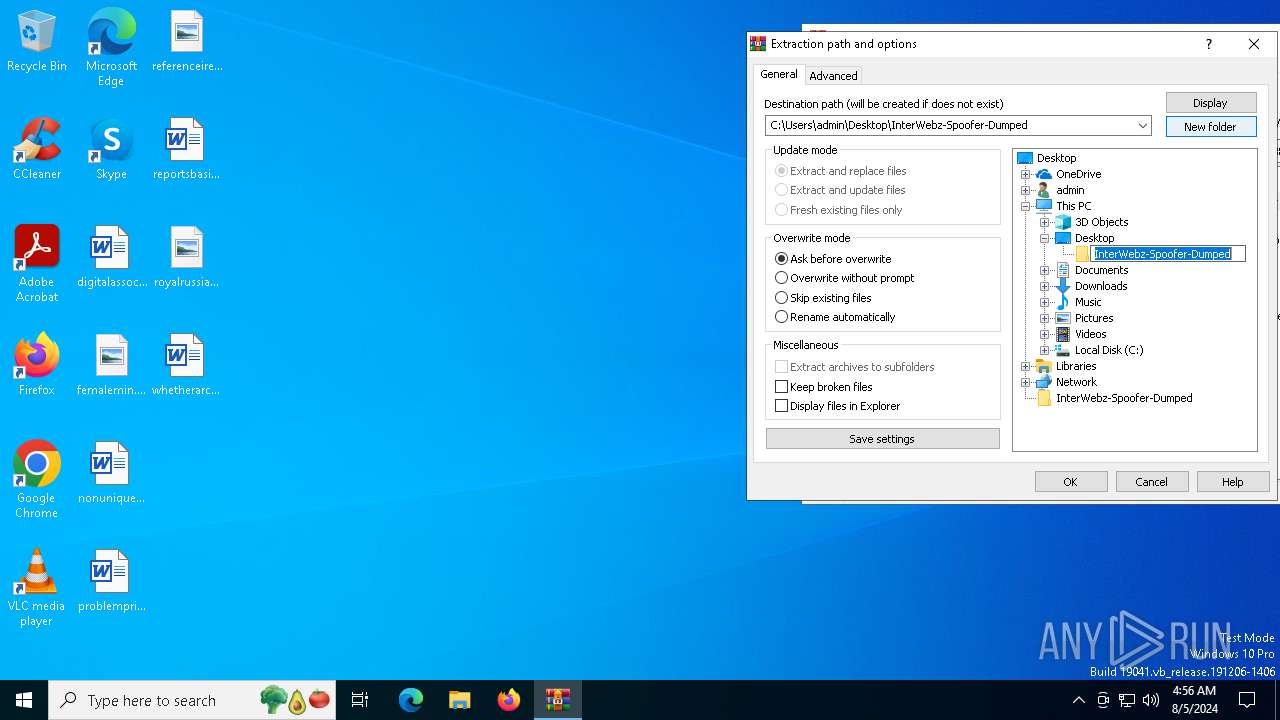The image size is (1280, 720).
Task: Click the New folder button
Action: [x=1210, y=127]
